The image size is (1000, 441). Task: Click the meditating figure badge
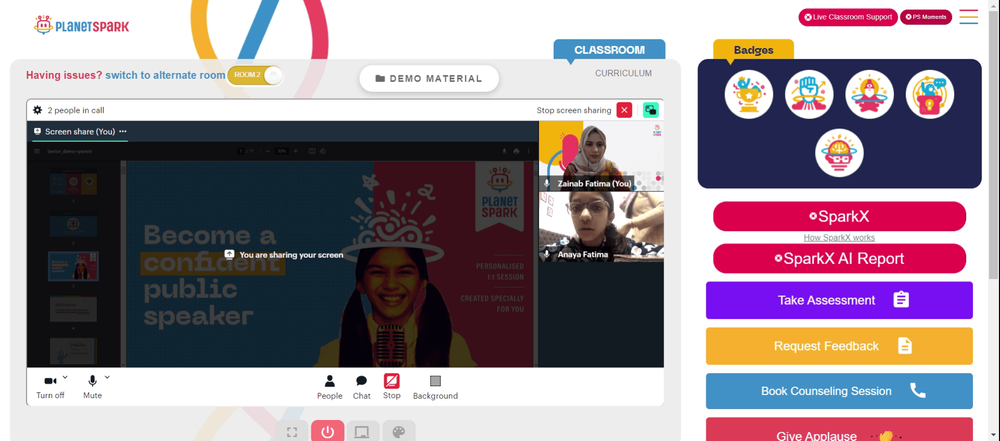pos(869,94)
